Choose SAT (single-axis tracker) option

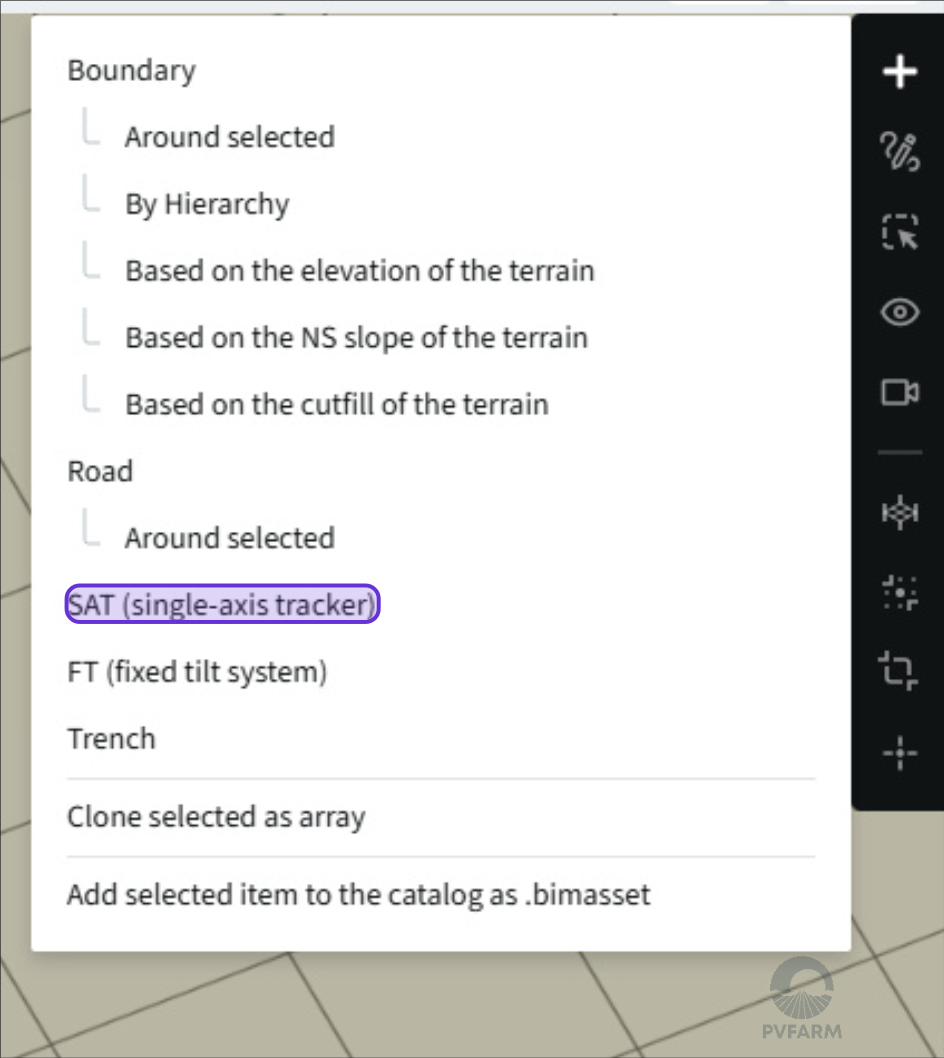click(x=221, y=604)
